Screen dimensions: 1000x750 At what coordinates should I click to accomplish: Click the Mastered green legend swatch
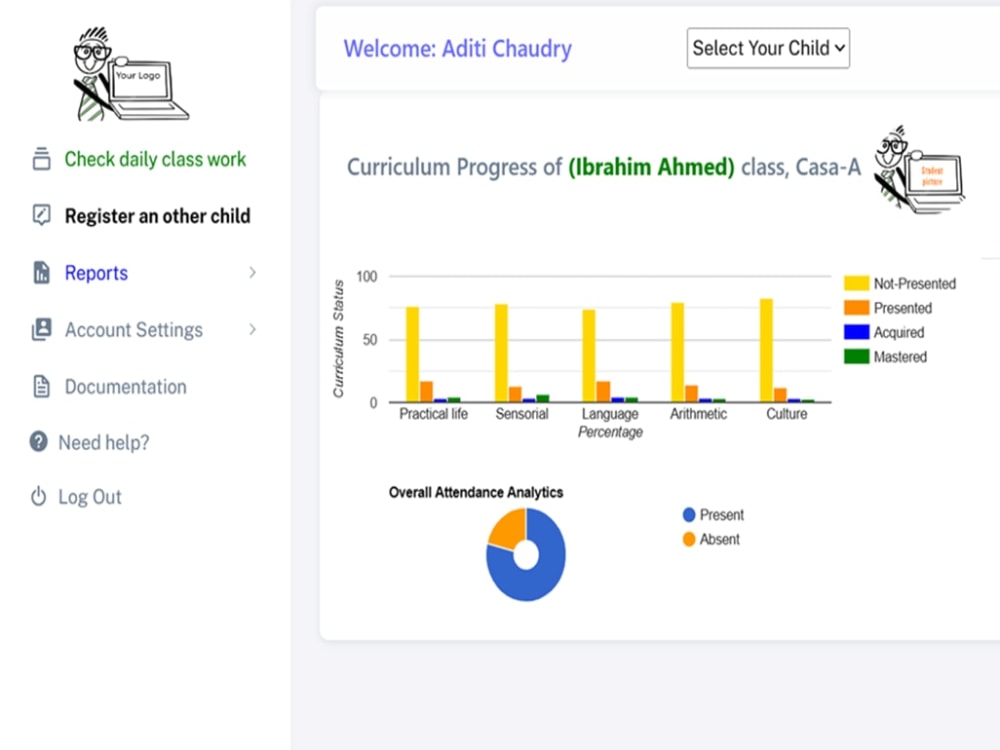point(856,356)
